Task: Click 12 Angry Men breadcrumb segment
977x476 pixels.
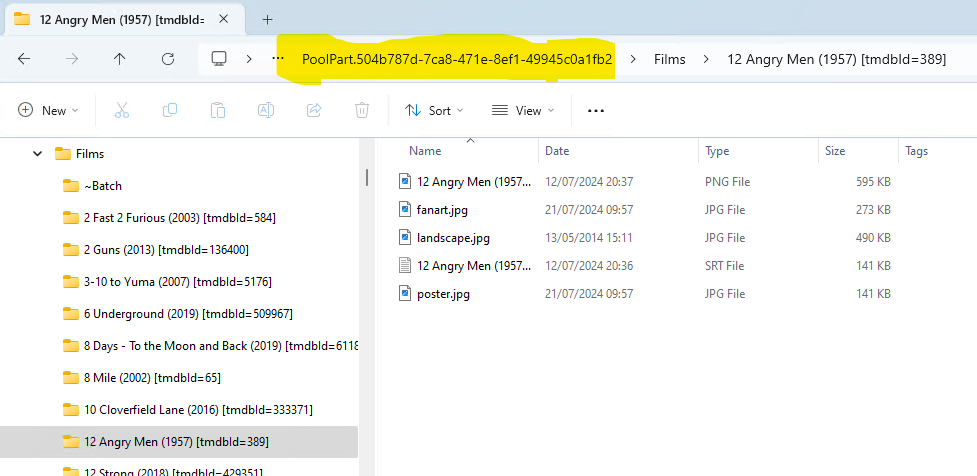Action: tap(837, 59)
